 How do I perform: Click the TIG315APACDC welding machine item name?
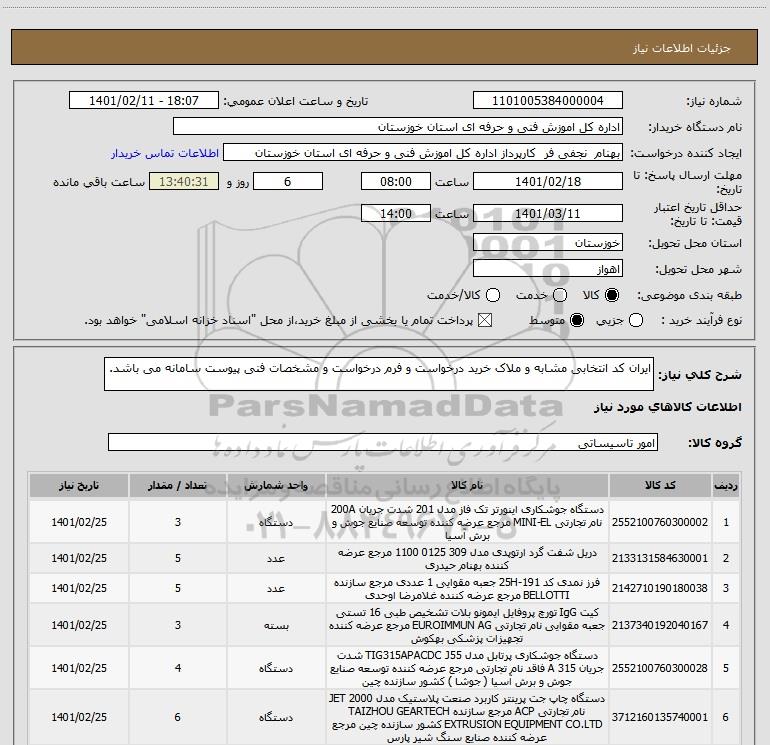click(x=467, y=668)
